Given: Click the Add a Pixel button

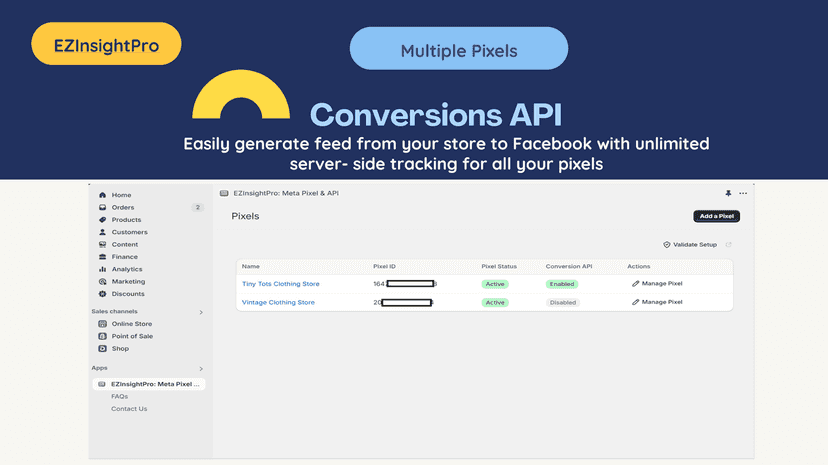Looking at the screenshot, I should (x=716, y=216).
